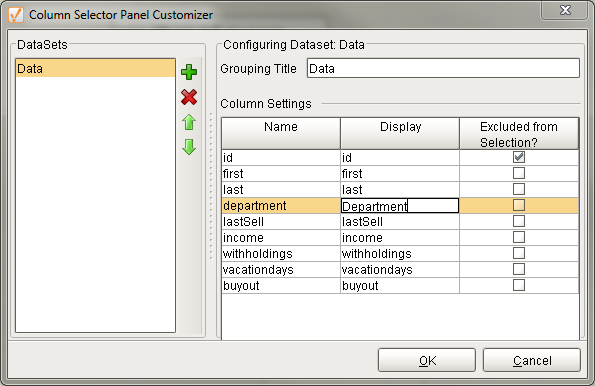Move dataset up with green up arrow
Image resolution: width=595 pixels, height=386 pixels.
pos(189,122)
